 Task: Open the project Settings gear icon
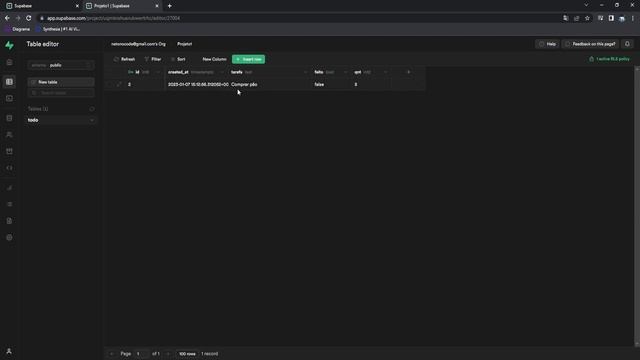(x=9, y=238)
